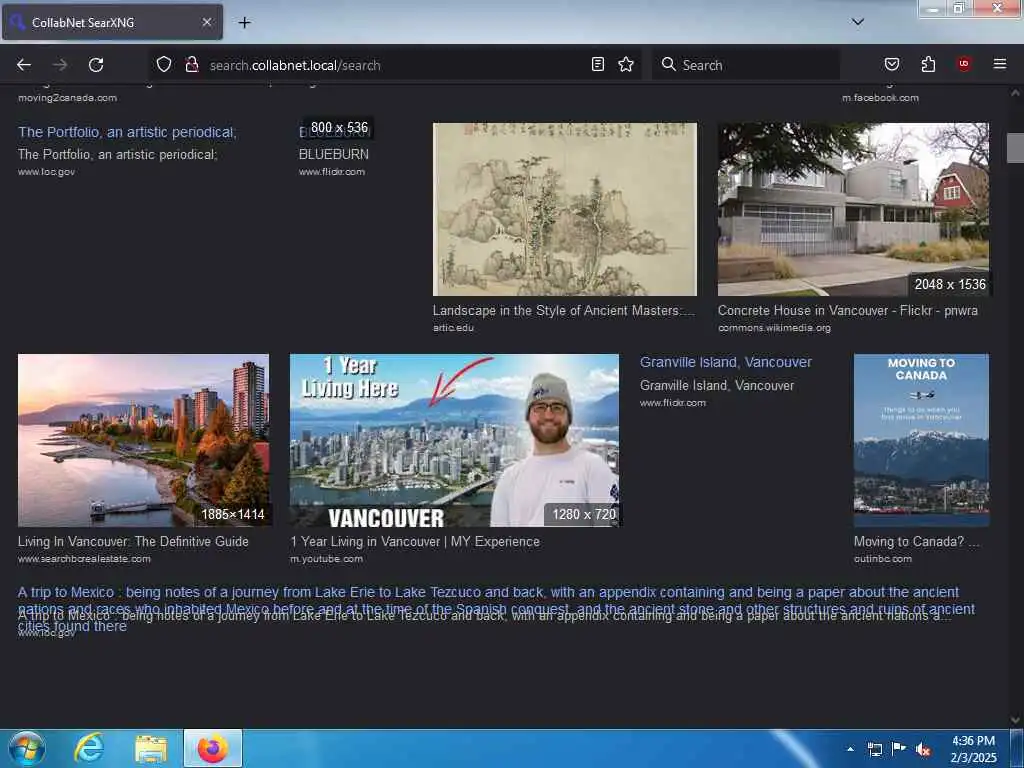Screen dimensions: 1024x768
Task: Click the Moving to Canada? caption
Action: click(x=916, y=541)
